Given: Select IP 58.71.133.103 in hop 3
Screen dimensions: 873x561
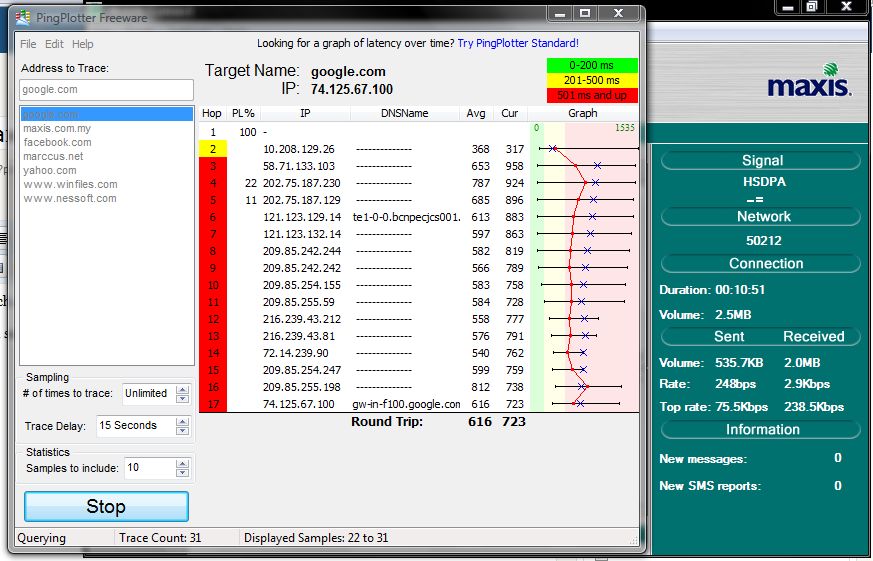Looking at the screenshot, I should tap(299, 166).
